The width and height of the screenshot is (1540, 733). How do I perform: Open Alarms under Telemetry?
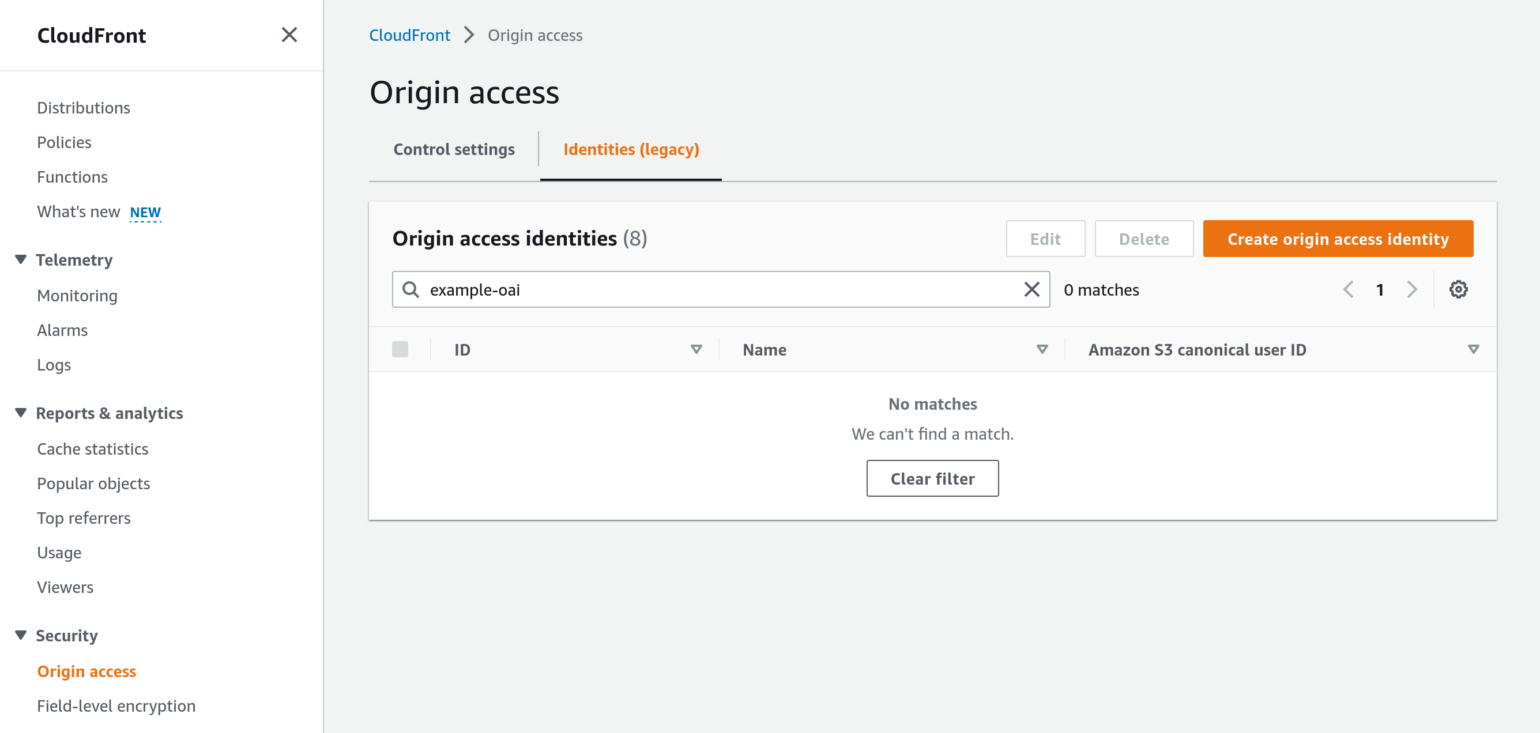tap(62, 330)
